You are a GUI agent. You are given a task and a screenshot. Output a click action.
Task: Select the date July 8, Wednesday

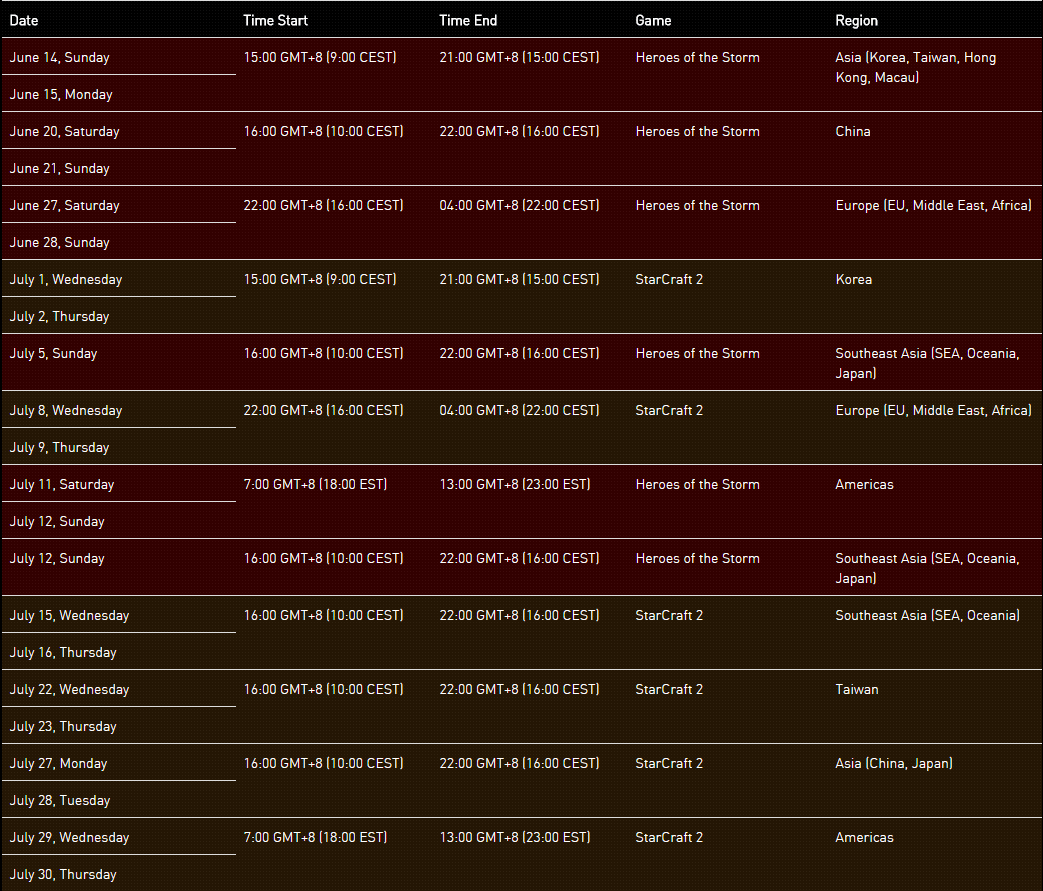tap(66, 411)
